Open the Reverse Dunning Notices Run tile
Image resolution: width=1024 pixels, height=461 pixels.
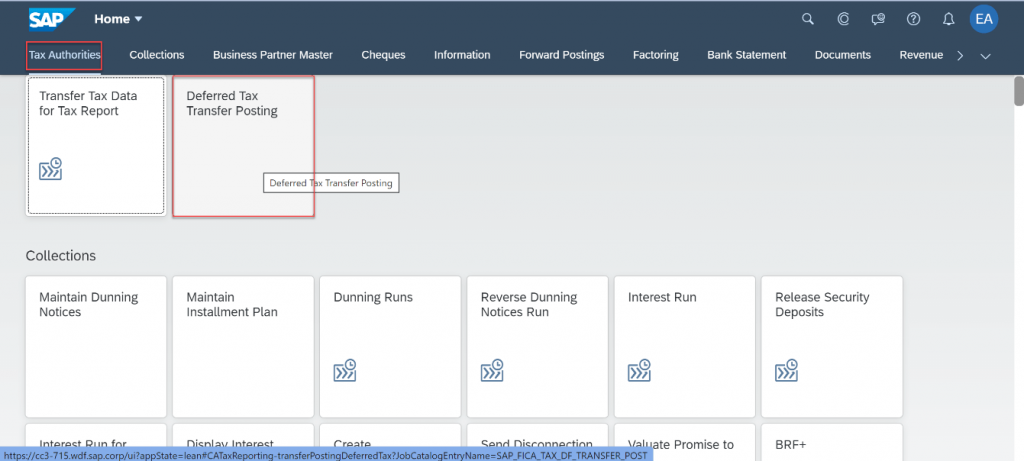click(x=537, y=347)
